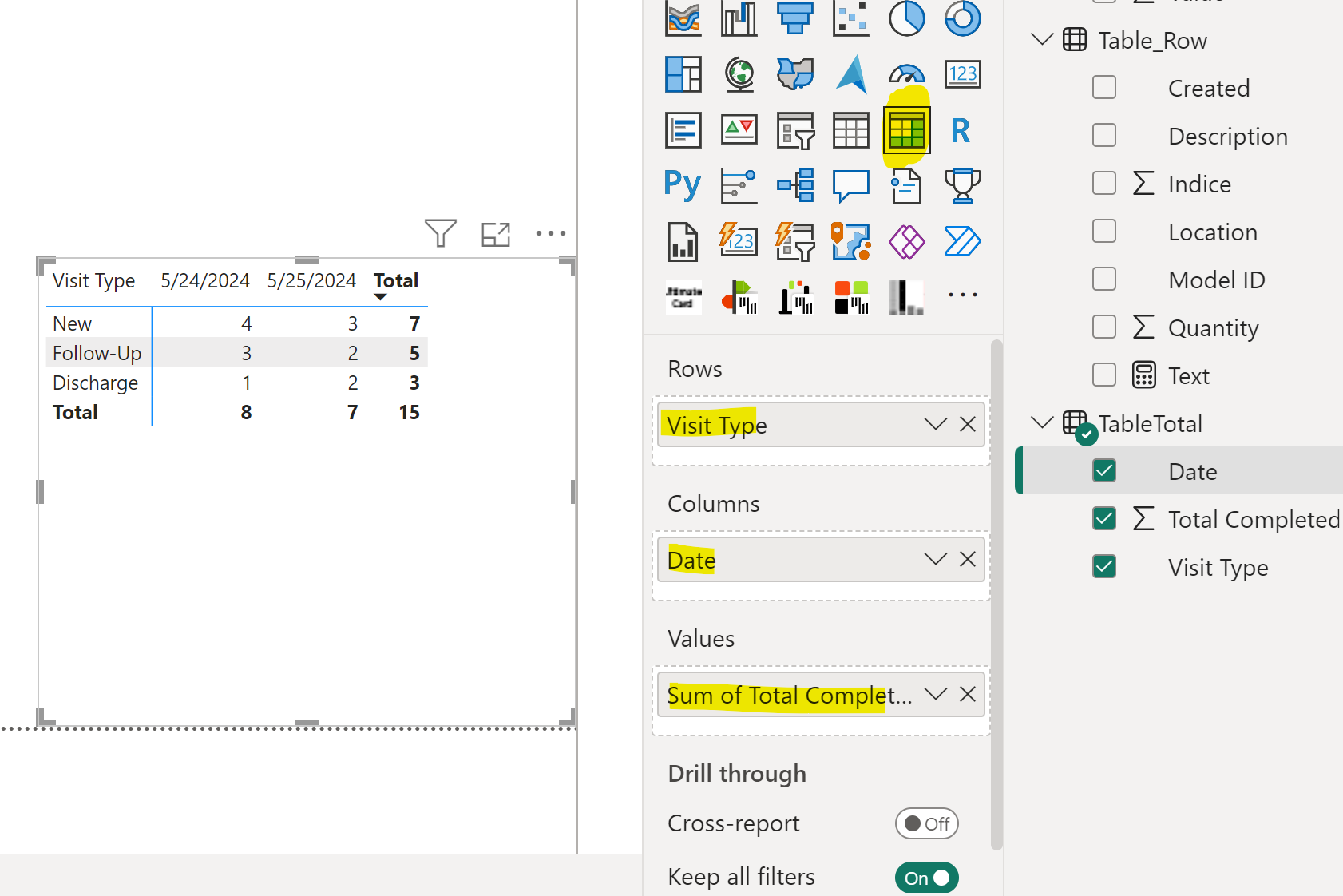1343x896 pixels.
Task: Select the Treemap visual
Action: [x=683, y=74]
